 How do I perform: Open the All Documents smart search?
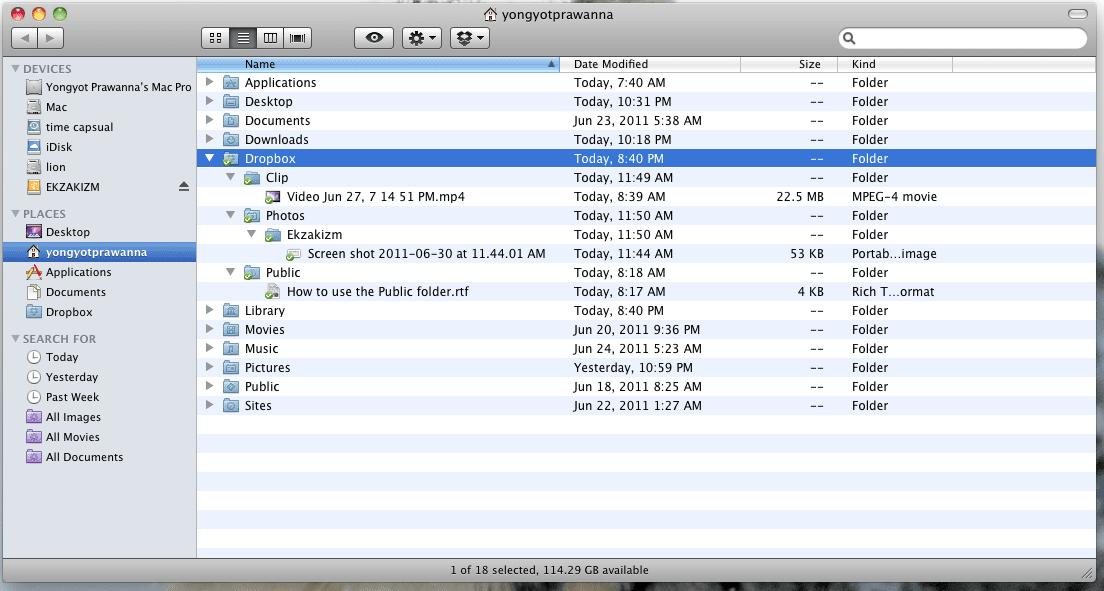point(75,457)
